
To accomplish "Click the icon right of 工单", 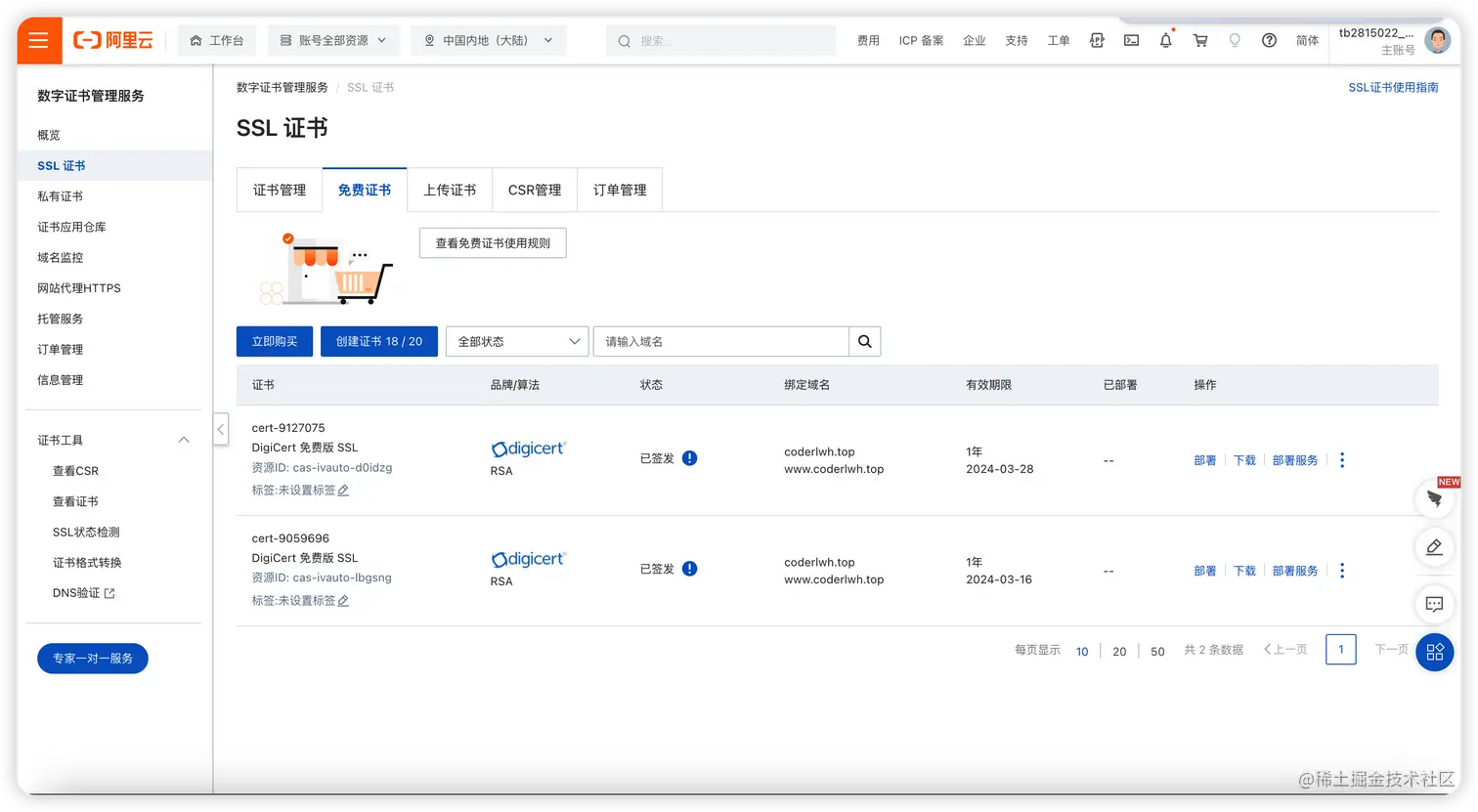I will coord(1097,40).
